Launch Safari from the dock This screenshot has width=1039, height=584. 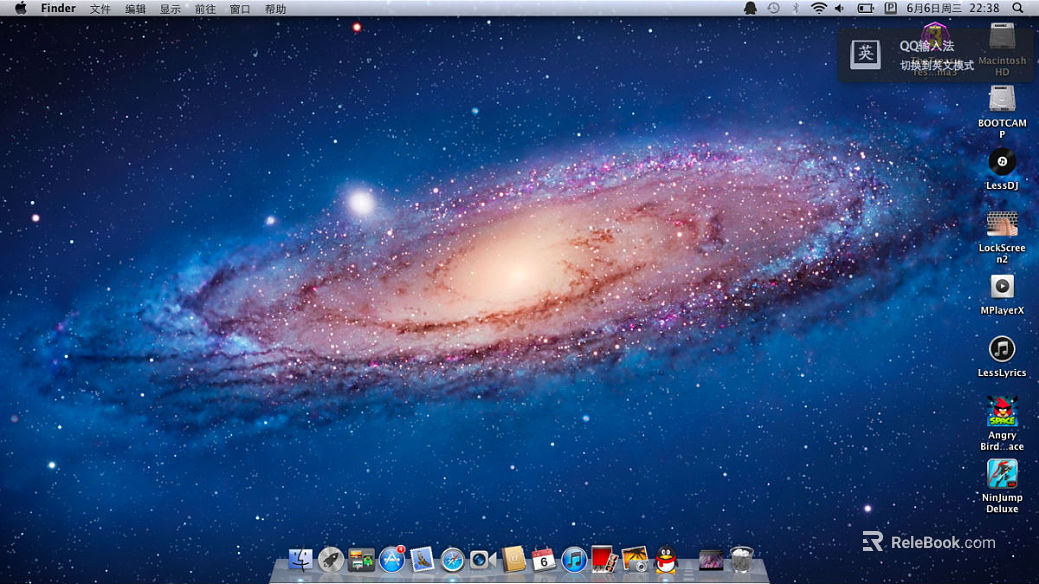(453, 560)
